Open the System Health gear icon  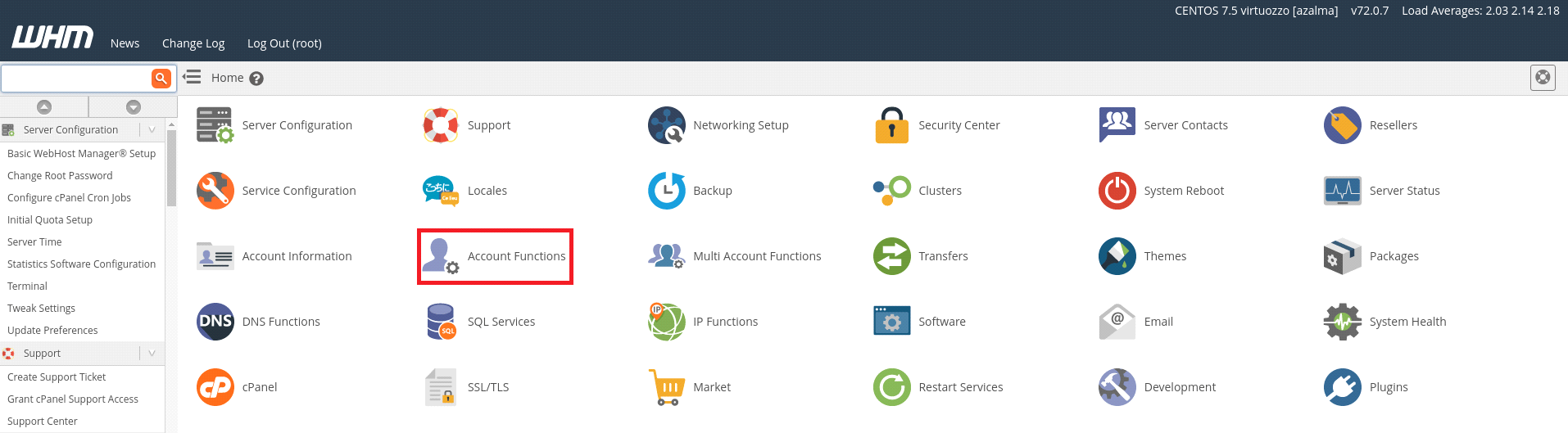click(1343, 322)
